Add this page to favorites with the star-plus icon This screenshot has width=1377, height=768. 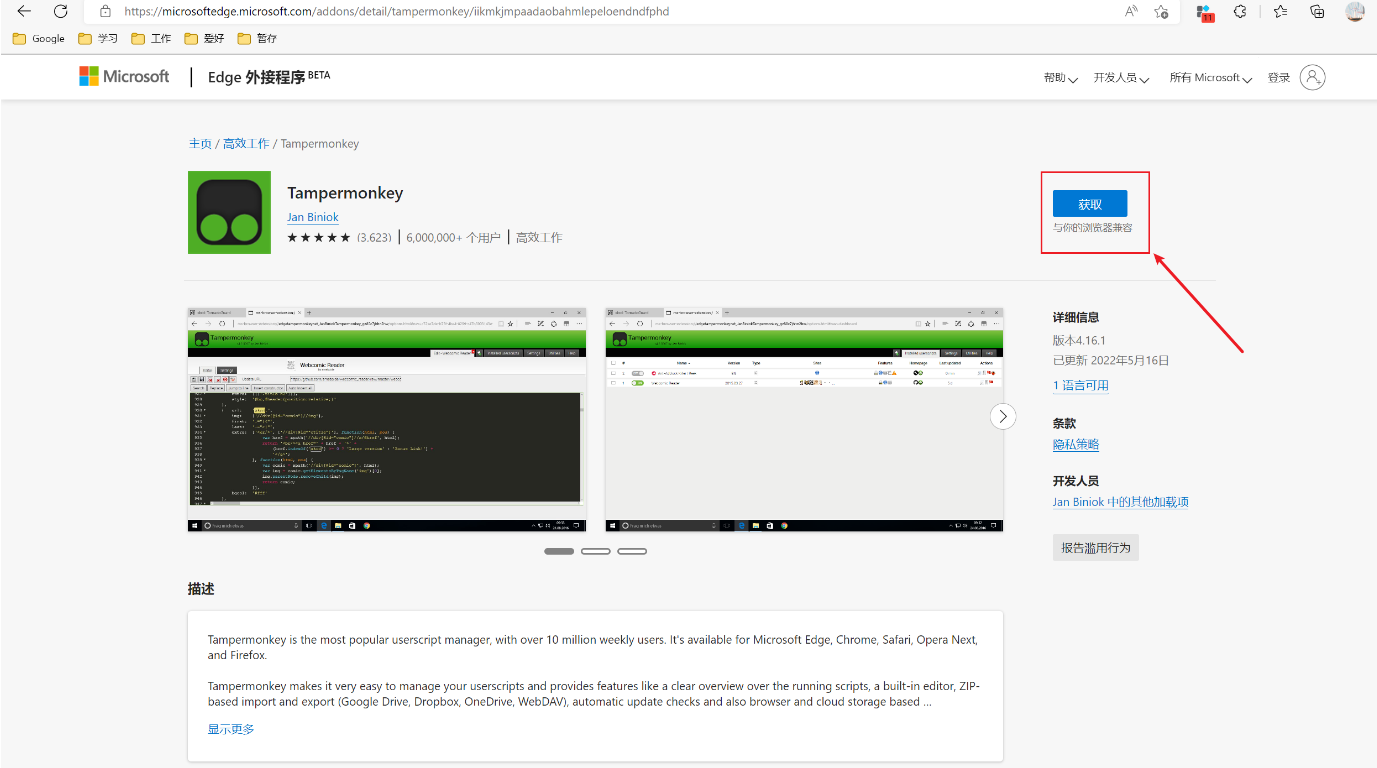(x=1161, y=11)
